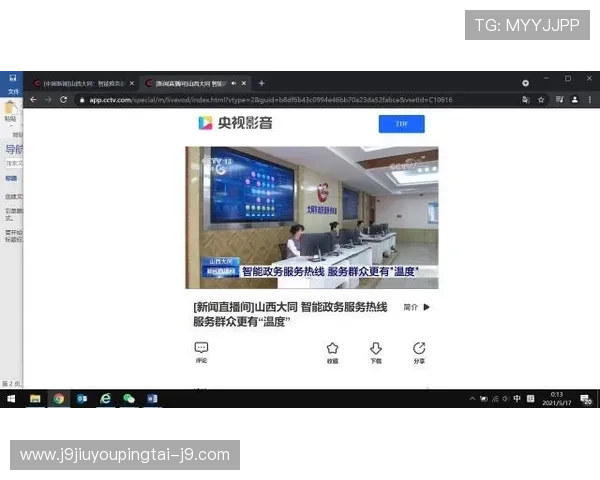Mute the audio on the second tab
The image size is (600, 480).
tap(233, 83)
